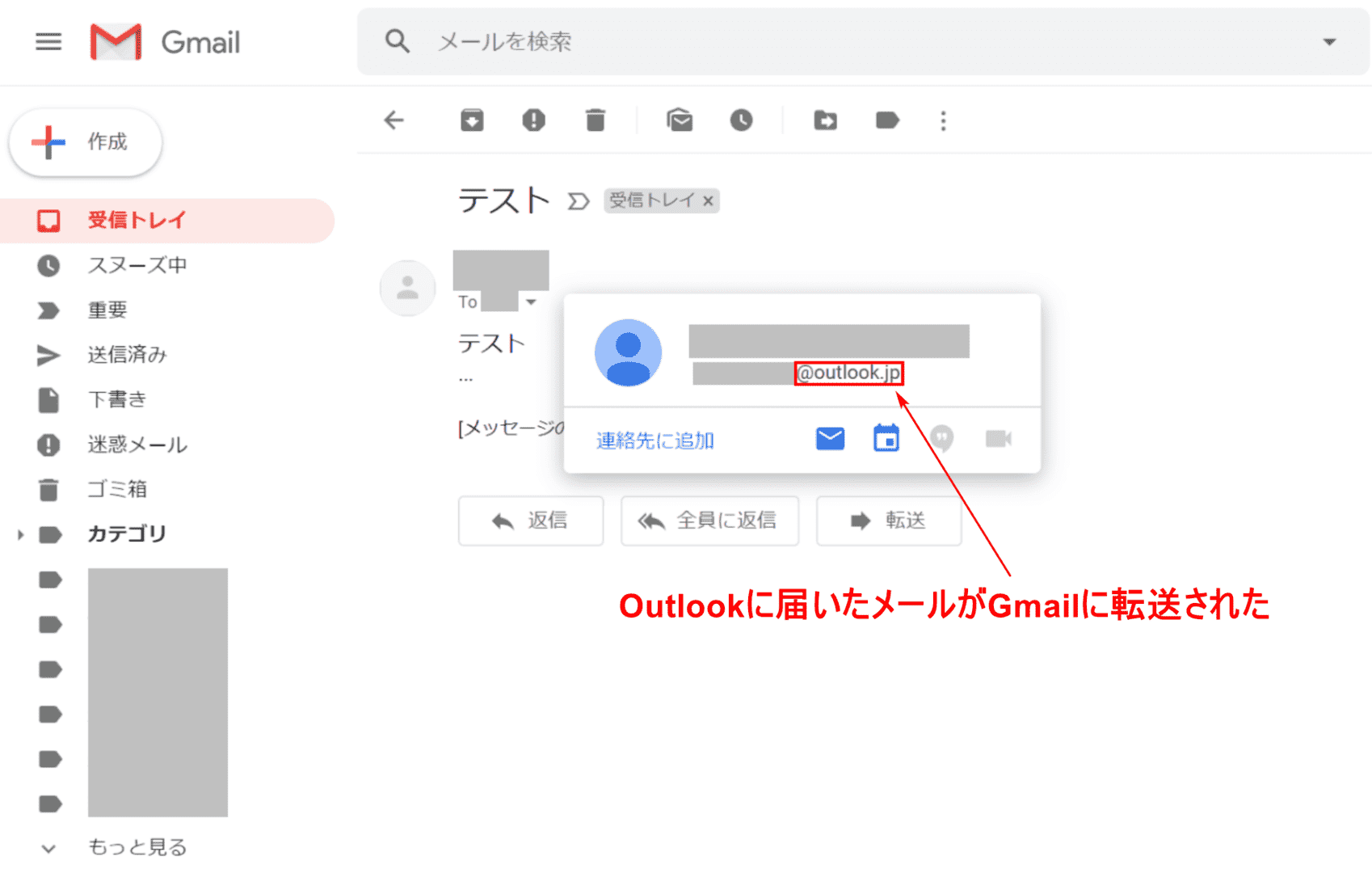The image size is (1372, 873).
Task: Click the 迷惑メール warning icon in sidebar
Action: [48, 445]
